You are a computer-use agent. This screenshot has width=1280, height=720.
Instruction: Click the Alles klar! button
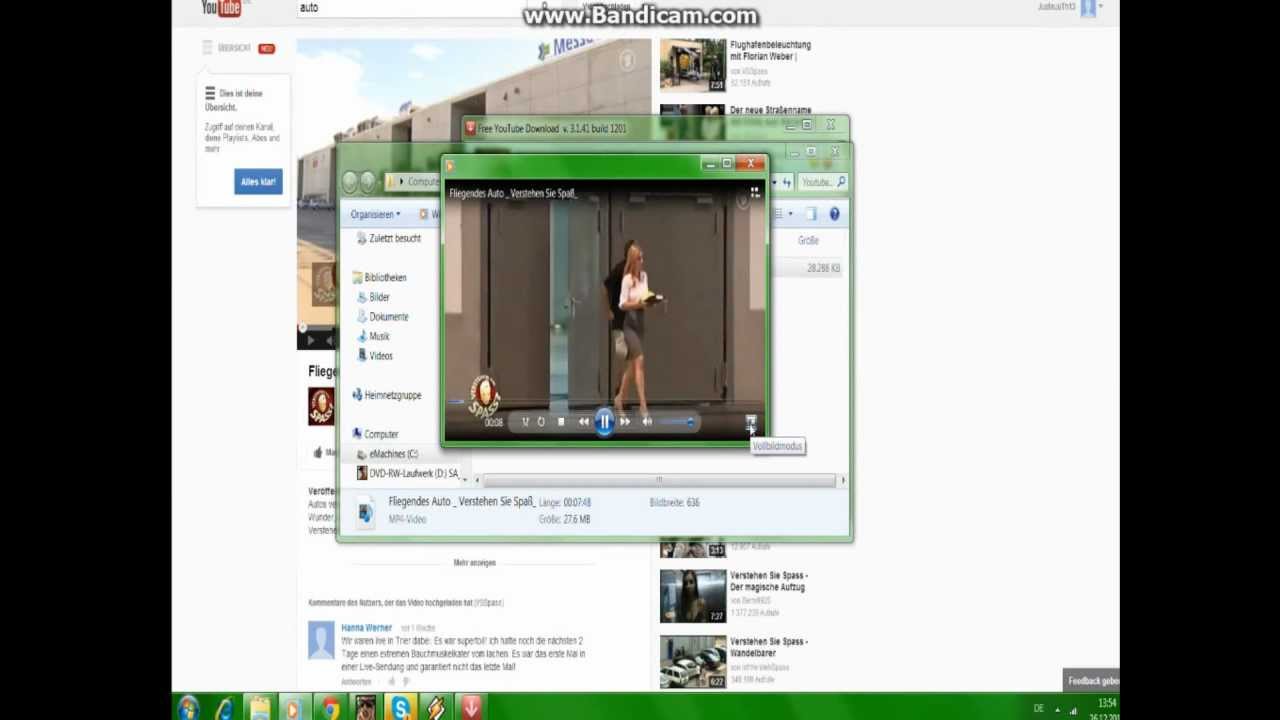click(258, 182)
